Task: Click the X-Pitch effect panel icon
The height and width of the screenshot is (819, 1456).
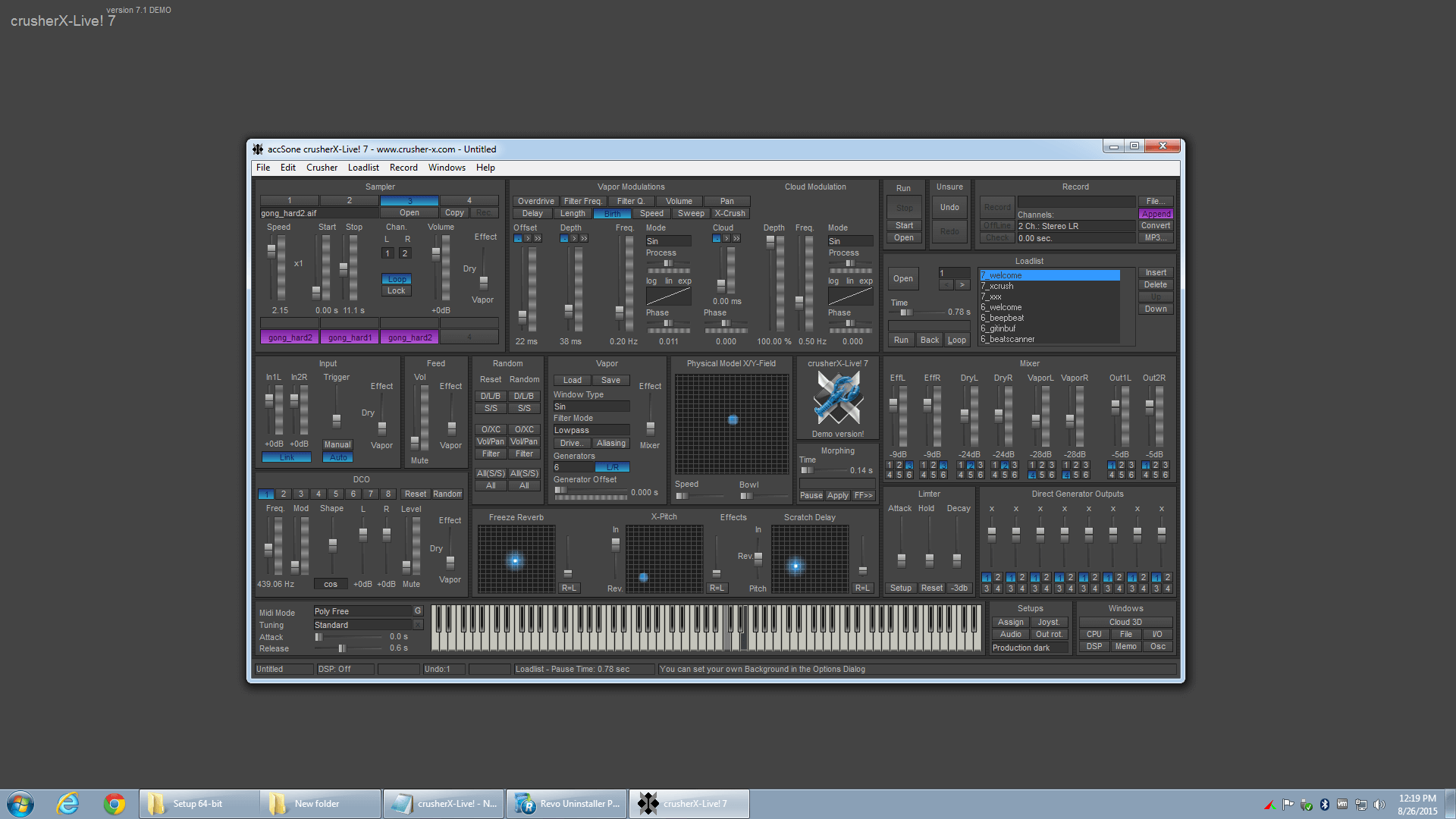Action: (x=643, y=575)
